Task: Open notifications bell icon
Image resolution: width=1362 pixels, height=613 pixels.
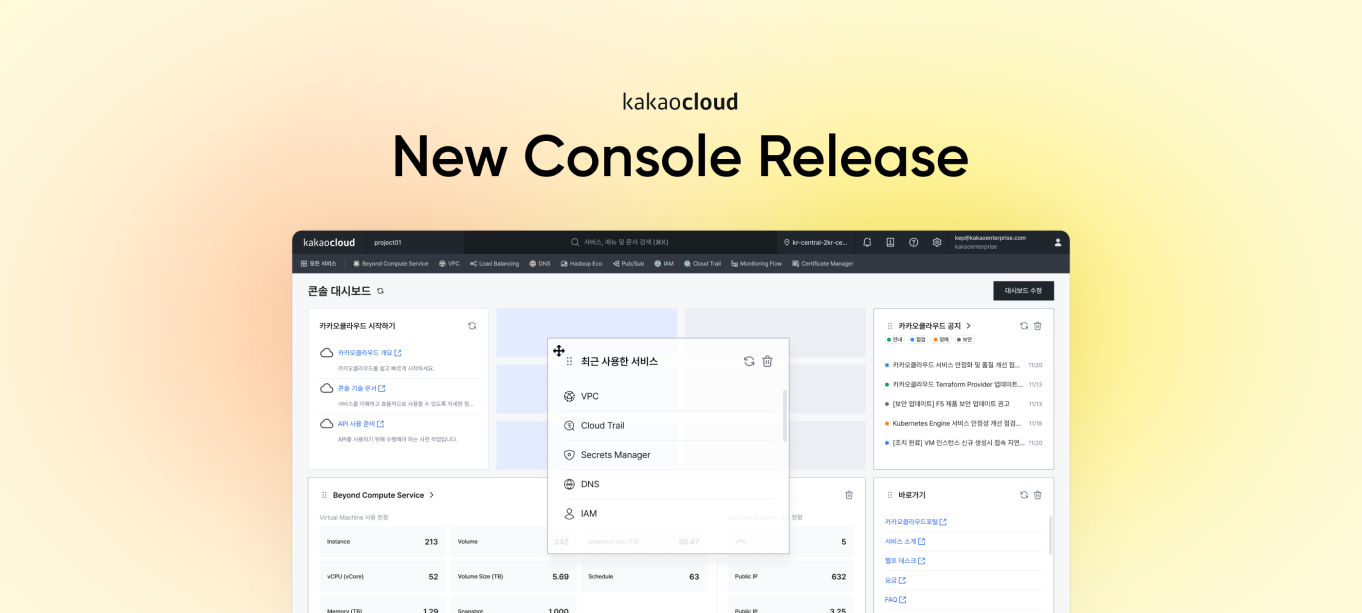Action: point(867,242)
